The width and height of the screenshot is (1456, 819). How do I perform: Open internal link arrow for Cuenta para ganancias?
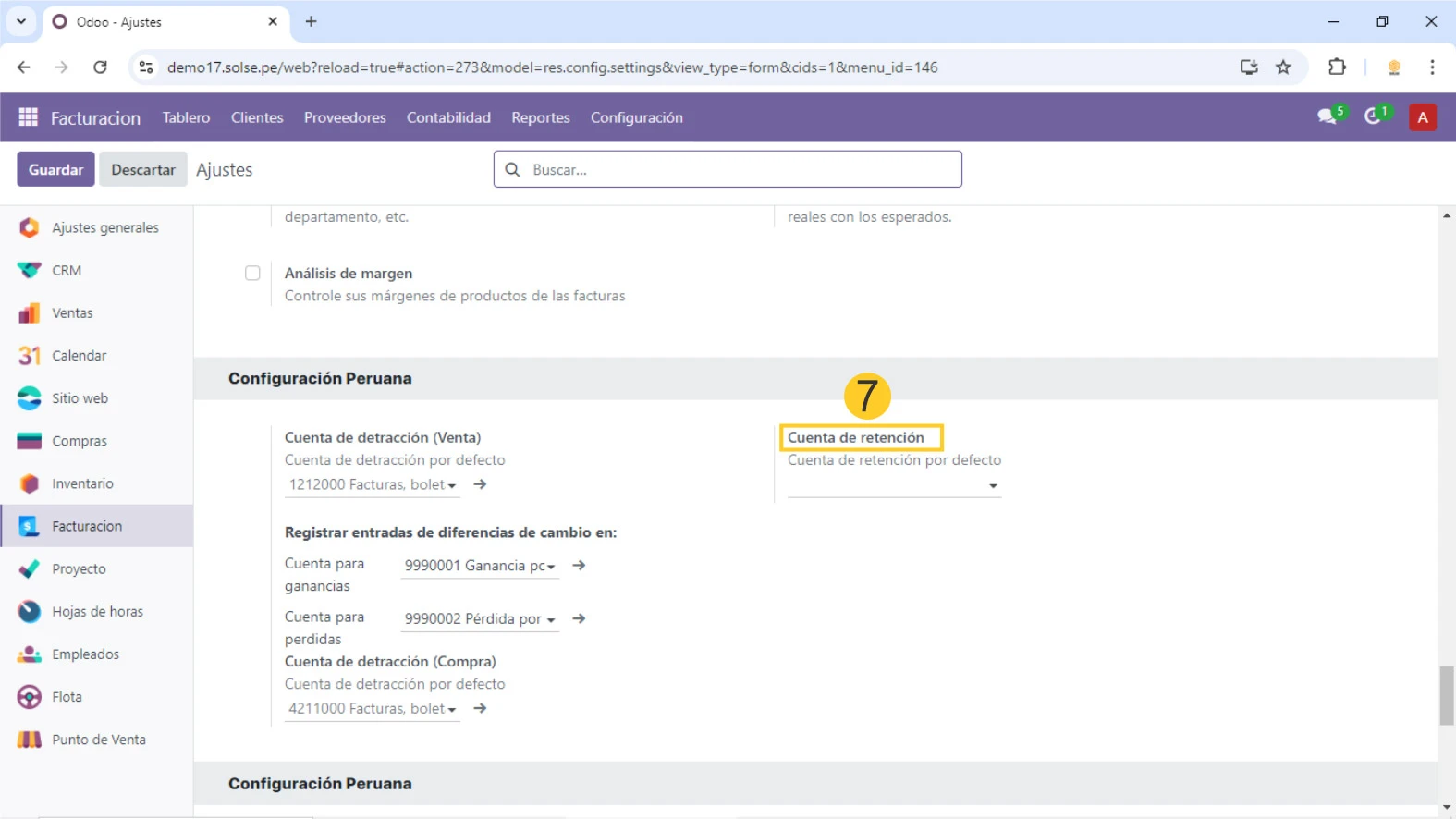coord(579,565)
